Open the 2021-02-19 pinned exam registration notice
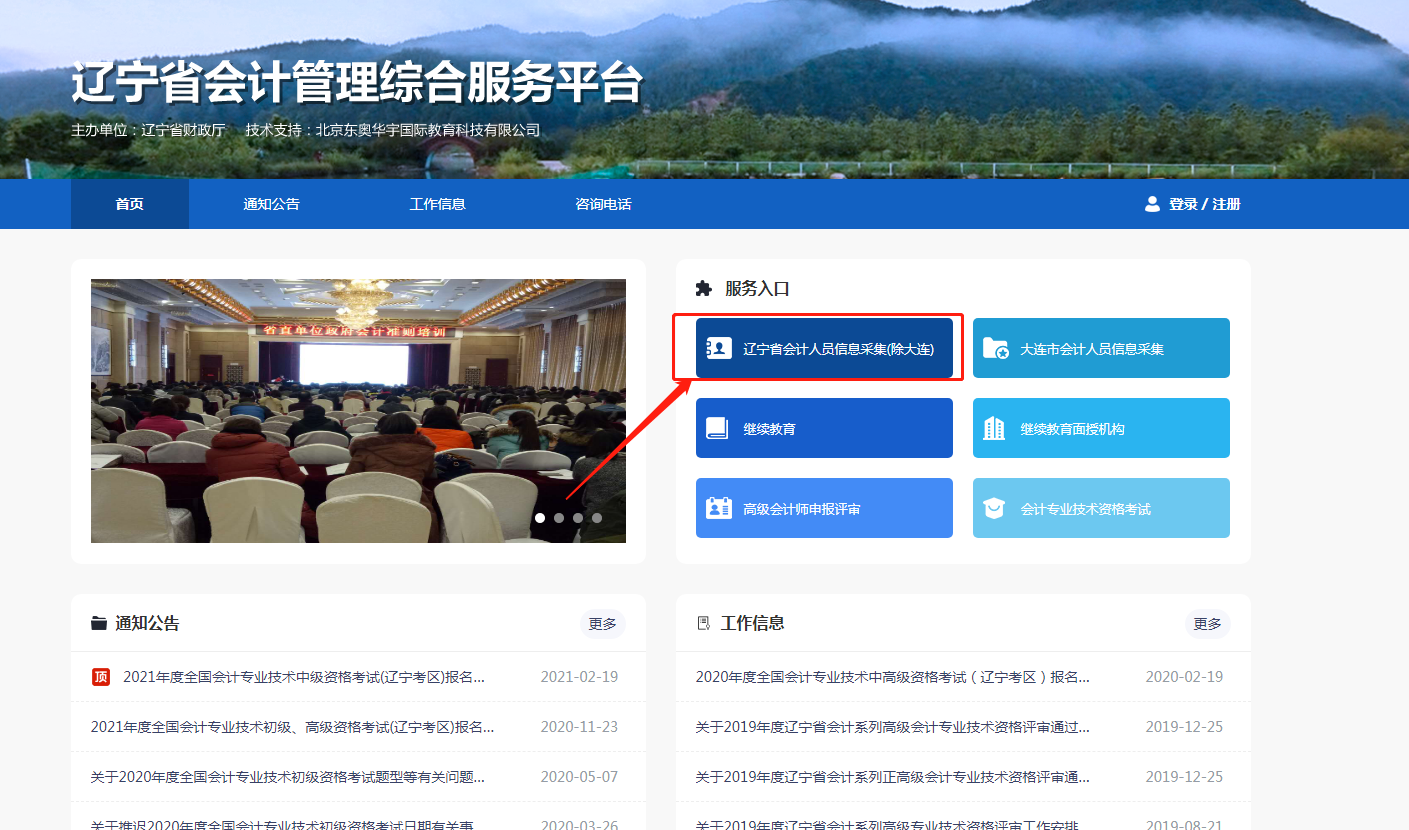1409x830 pixels. [x=304, y=677]
